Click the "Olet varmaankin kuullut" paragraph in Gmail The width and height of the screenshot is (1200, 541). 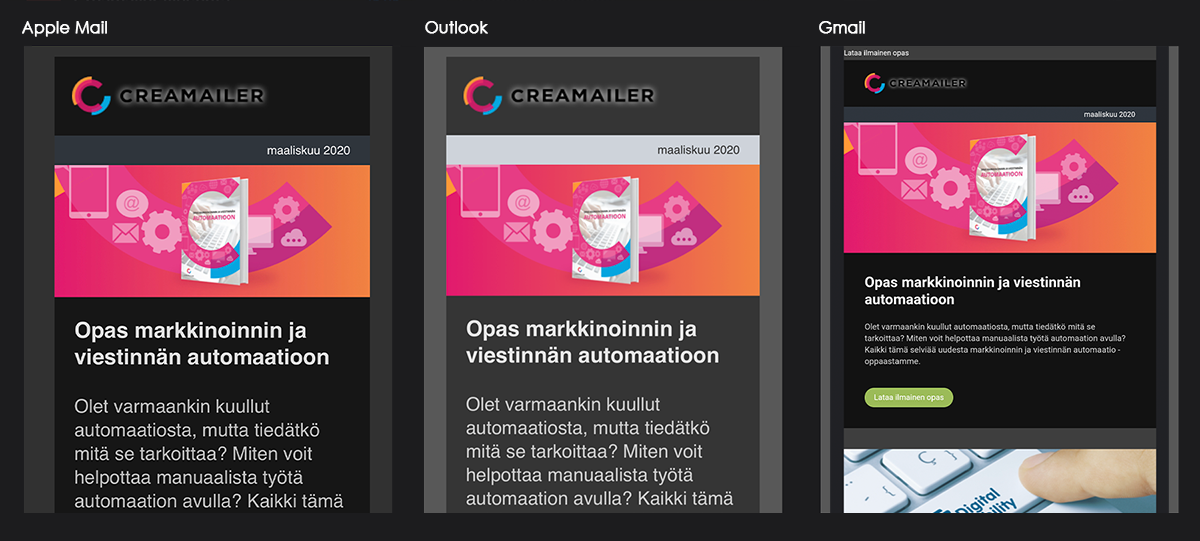pyautogui.click(x=995, y=344)
